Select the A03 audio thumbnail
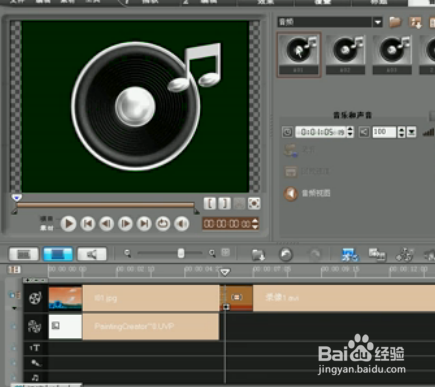 (x=392, y=55)
